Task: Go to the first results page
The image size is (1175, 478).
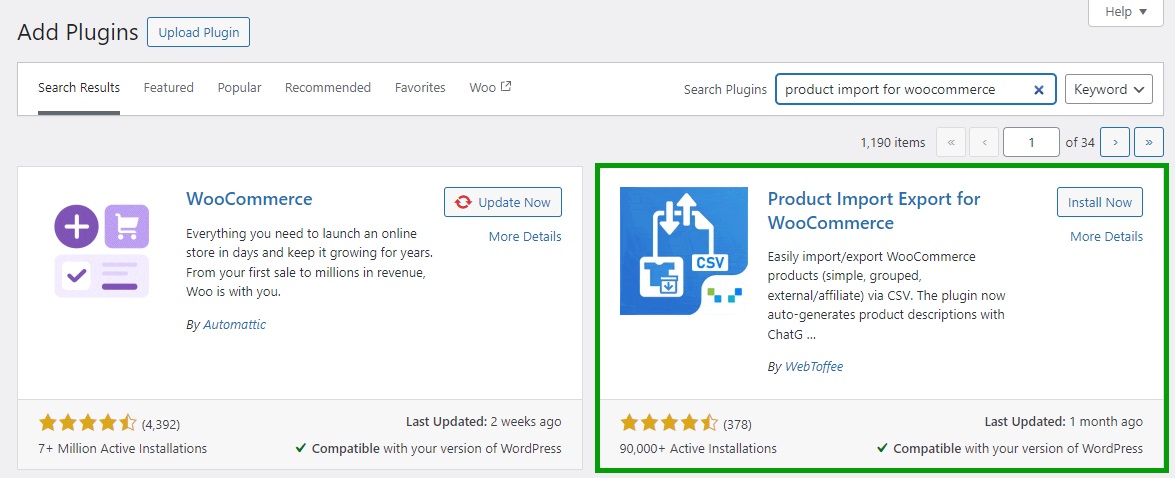Action: 951,142
